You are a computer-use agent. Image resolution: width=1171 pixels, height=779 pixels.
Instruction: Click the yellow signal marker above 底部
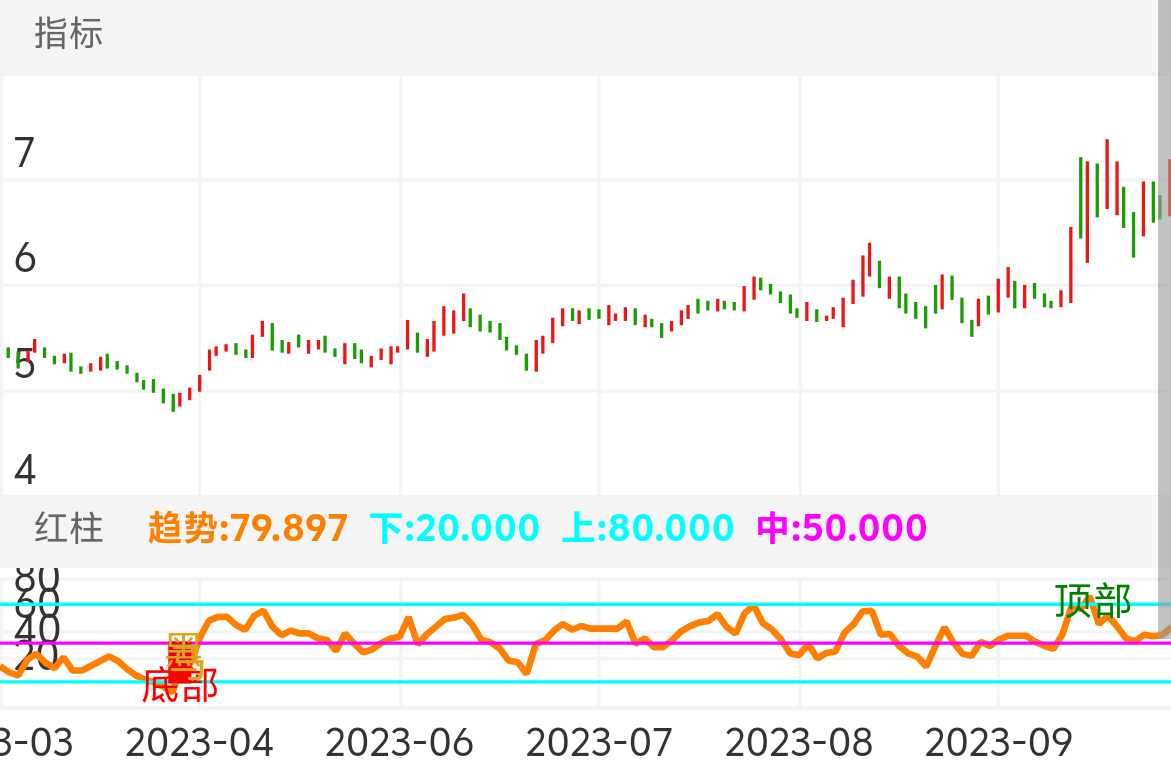[184, 652]
